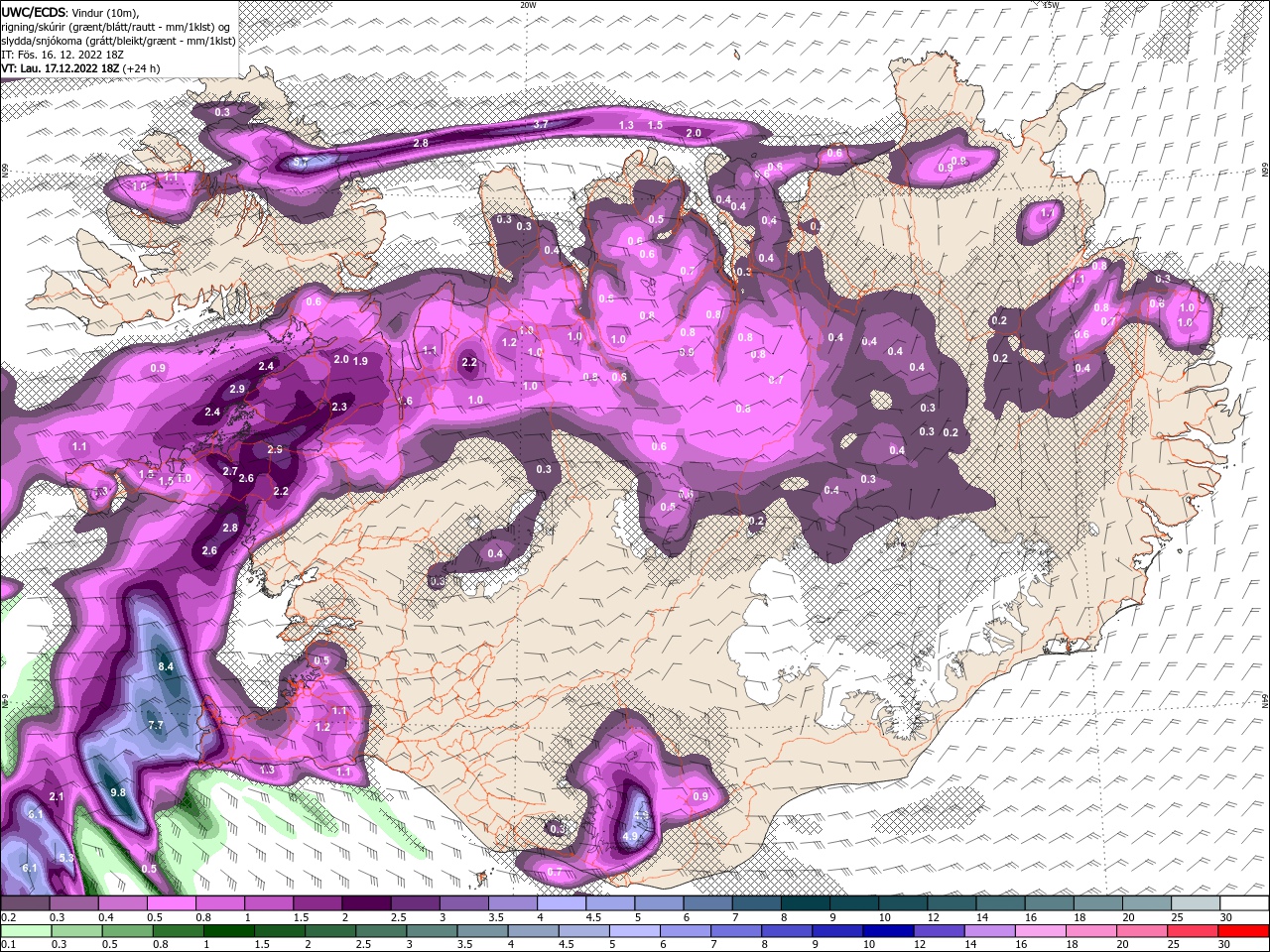Click the light violet rain-scale swatch between 14 and 16
The width and height of the screenshot is (1270, 952).
click(x=988, y=931)
